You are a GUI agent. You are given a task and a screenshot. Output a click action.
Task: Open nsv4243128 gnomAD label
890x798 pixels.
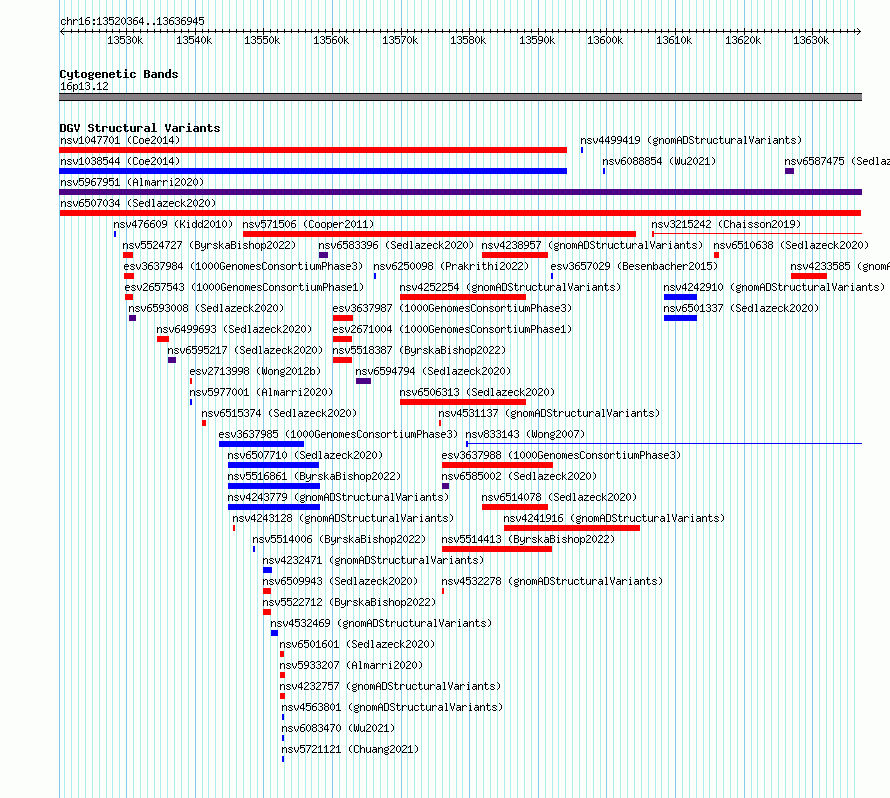pyautogui.click(x=343, y=518)
